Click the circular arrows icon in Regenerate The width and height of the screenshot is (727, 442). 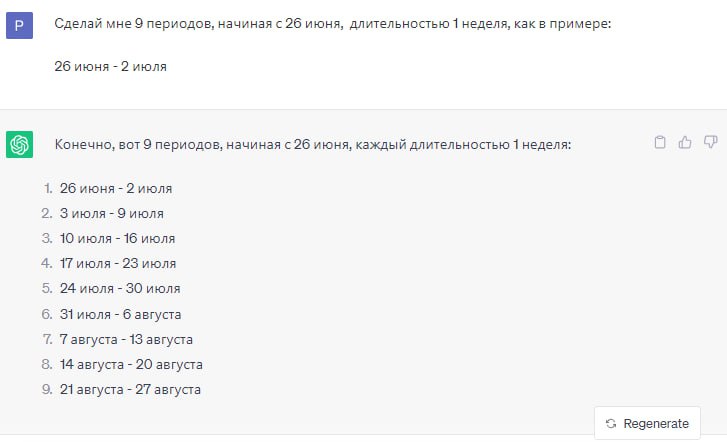click(611, 423)
